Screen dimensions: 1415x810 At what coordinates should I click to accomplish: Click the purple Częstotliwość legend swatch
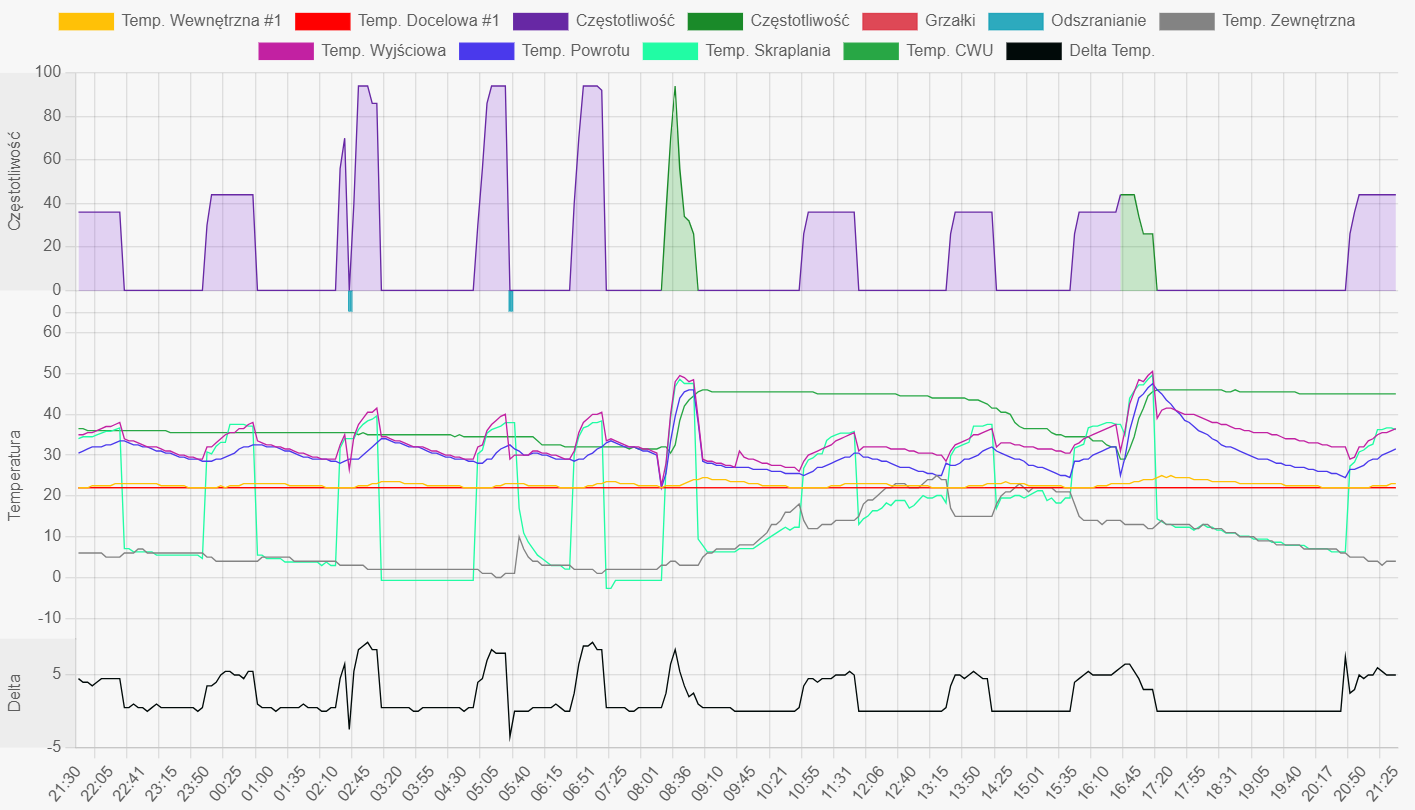tap(540, 21)
